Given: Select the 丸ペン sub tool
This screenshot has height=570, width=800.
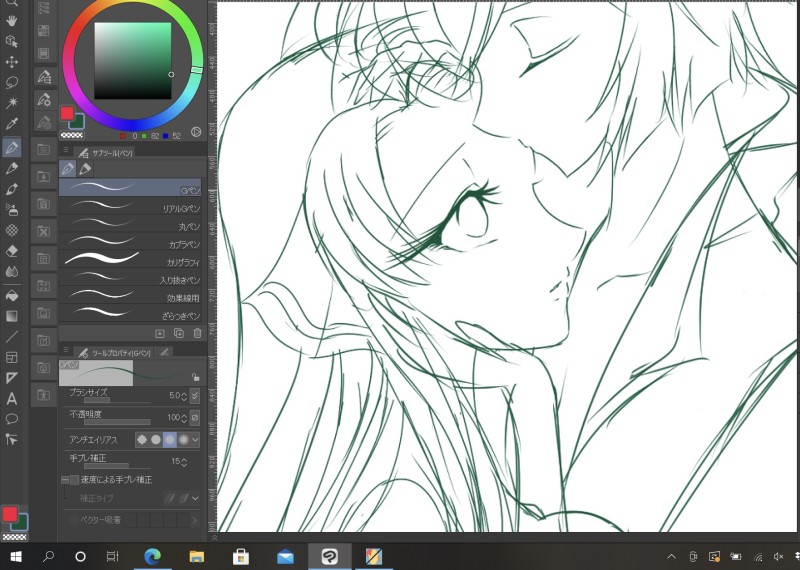Looking at the screenshot, I should (x=130, y=224).
